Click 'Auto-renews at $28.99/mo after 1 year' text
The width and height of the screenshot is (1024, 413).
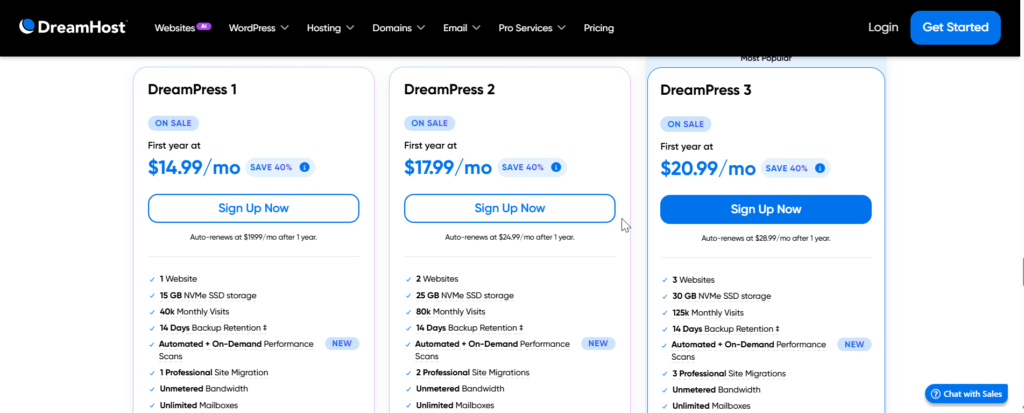point(765,239)
